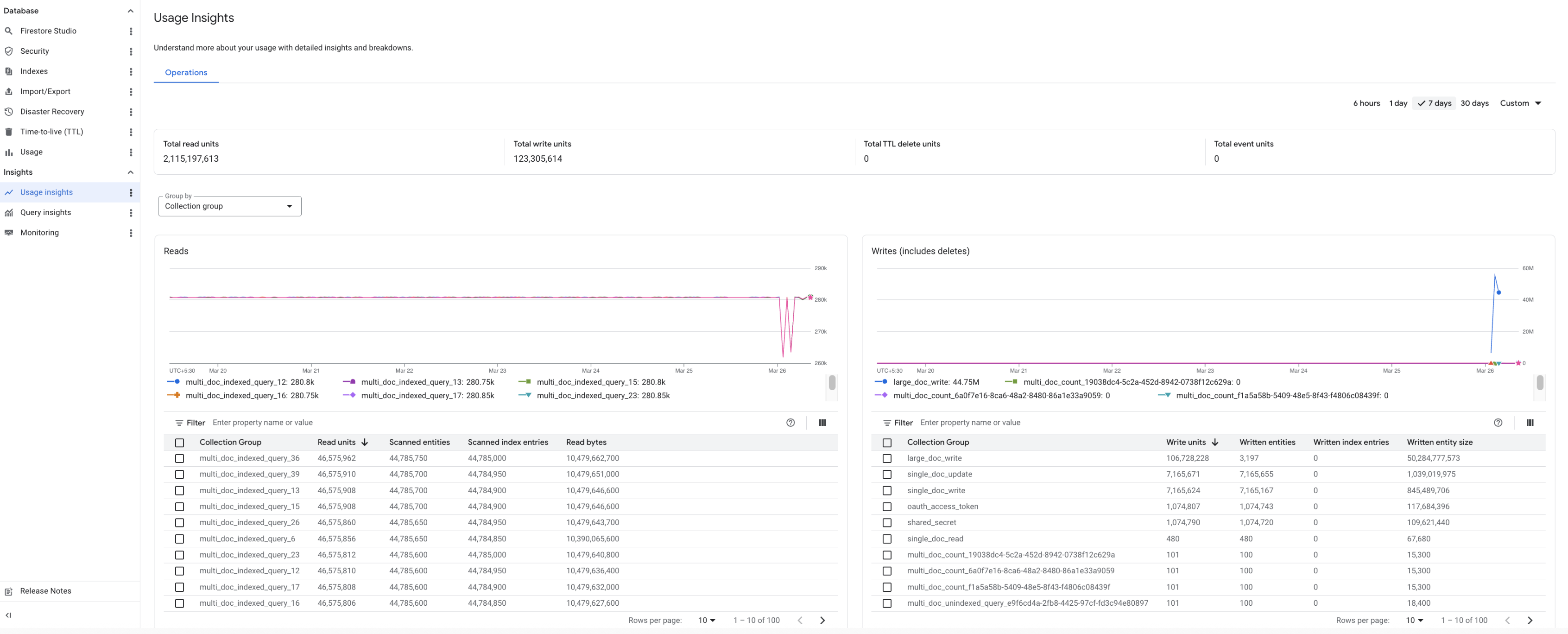The width and height of the screenshot is (1568, 634).
Task: Open the Indexes panel
Action: click(x=34, y=71)
